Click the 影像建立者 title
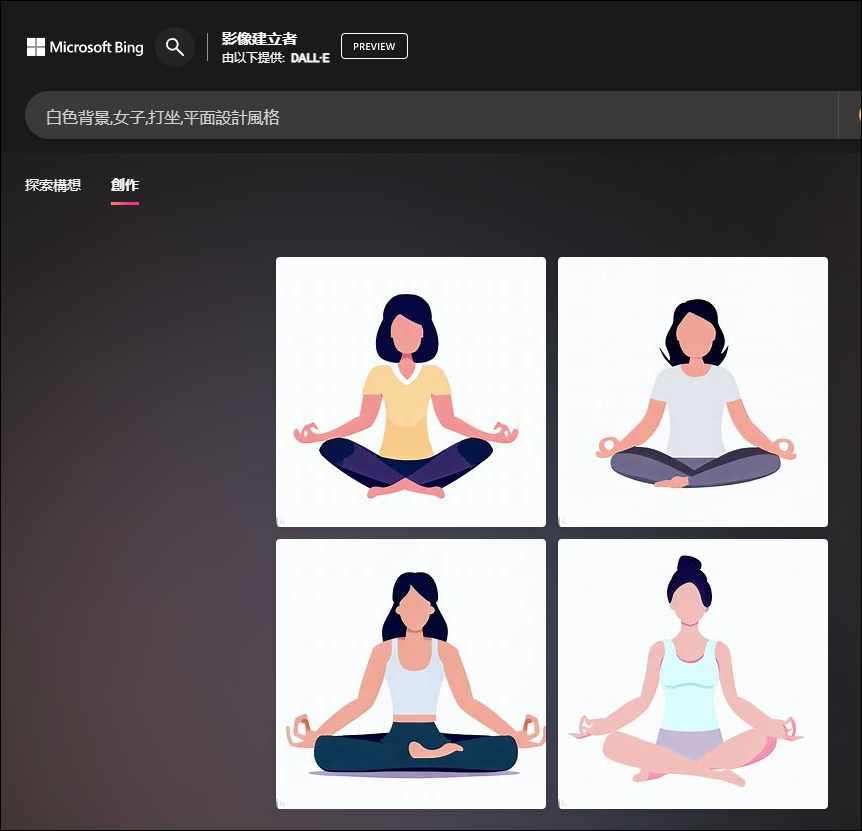862x831 pixels. point(259,38)
